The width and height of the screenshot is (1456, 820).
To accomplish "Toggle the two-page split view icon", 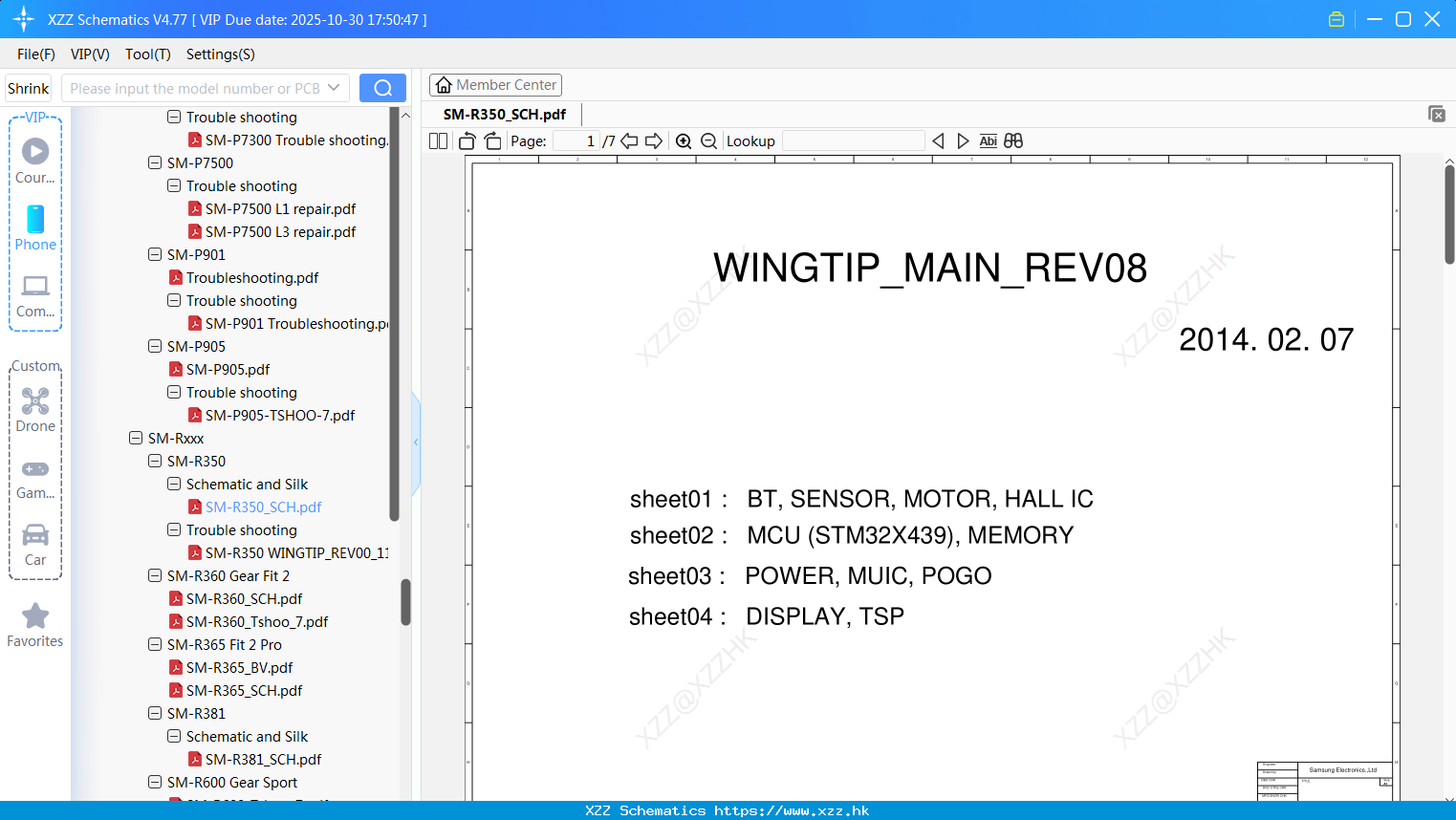I will 438,141.
